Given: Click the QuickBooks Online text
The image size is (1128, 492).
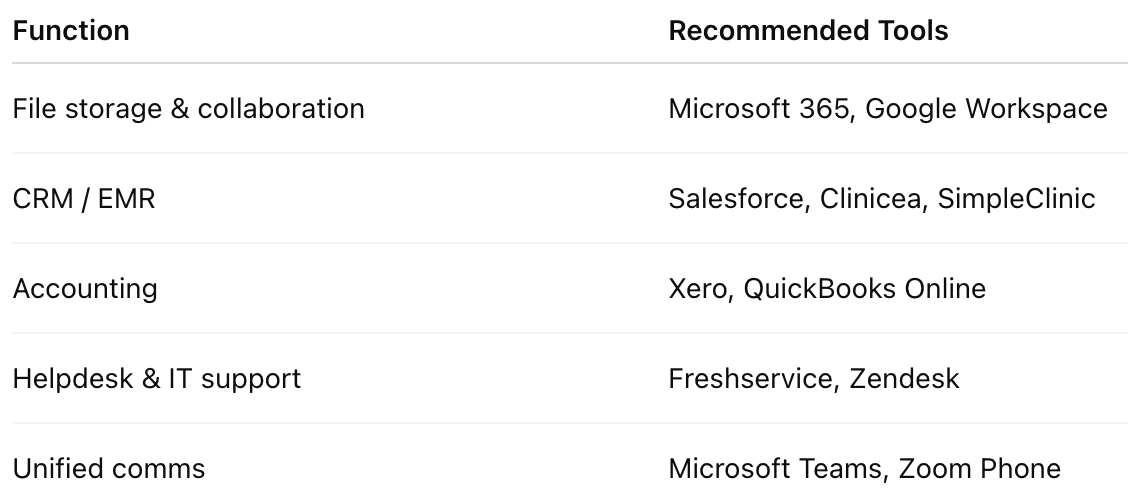Looking at the screenshot, I should coord(865,288).
